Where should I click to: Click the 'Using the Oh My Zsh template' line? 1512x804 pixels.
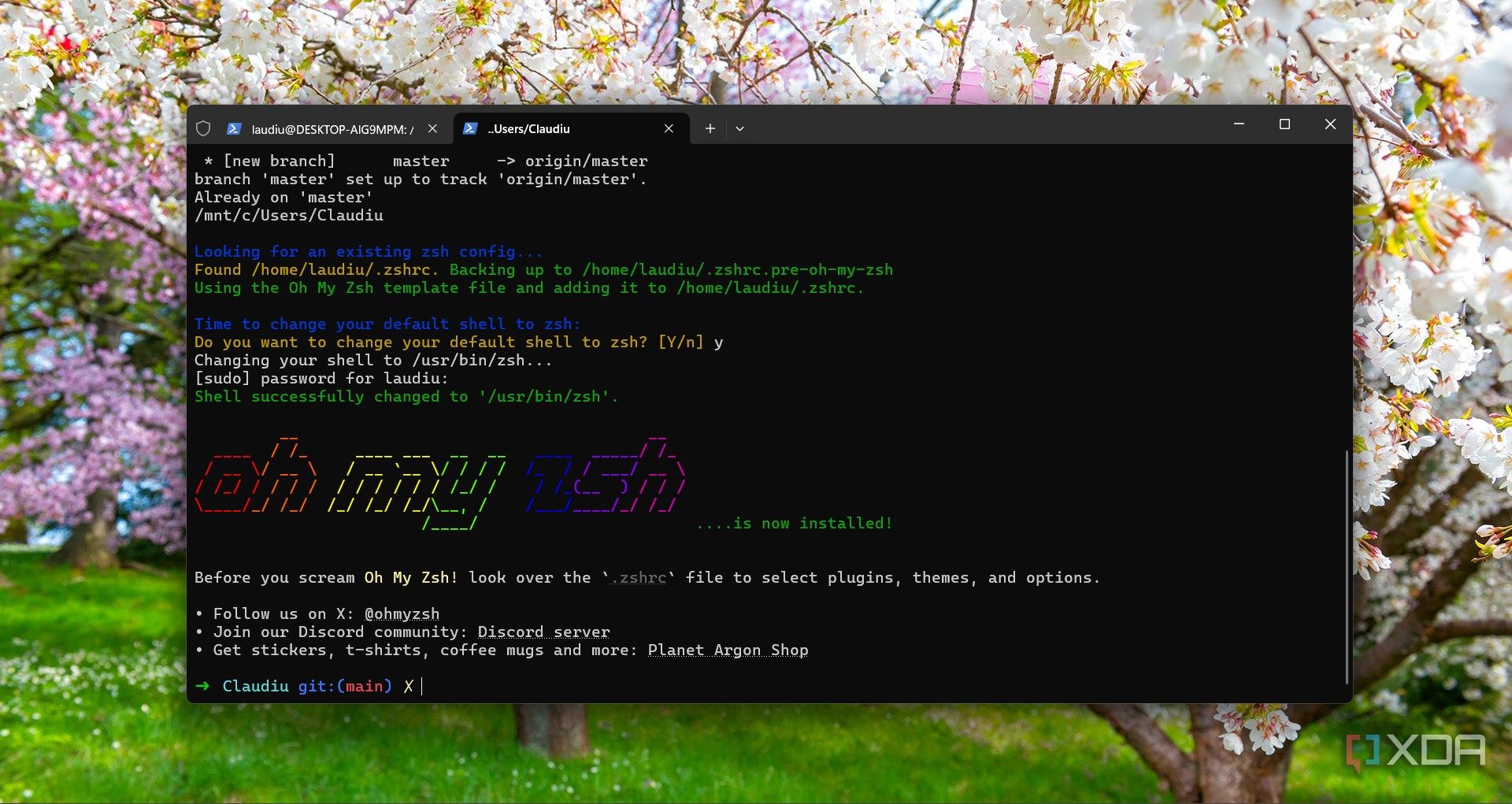coord(529,287)
